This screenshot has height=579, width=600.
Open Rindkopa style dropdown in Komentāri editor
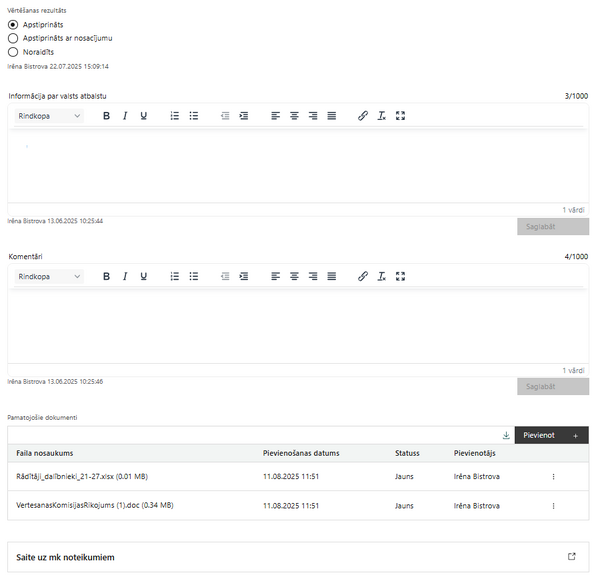point(49,277)
